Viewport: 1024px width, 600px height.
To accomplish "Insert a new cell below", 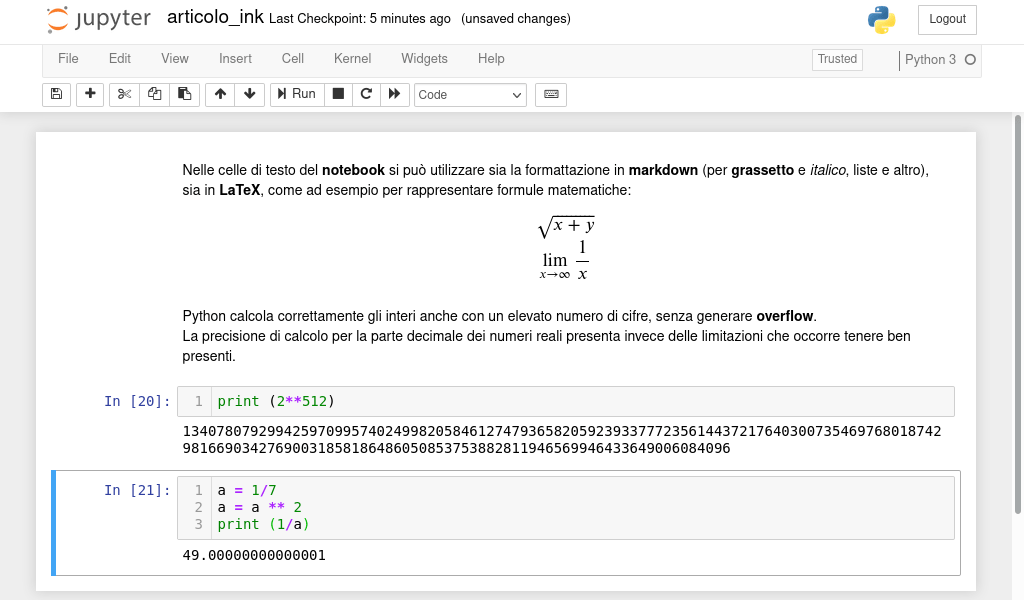I will [90, 94].
